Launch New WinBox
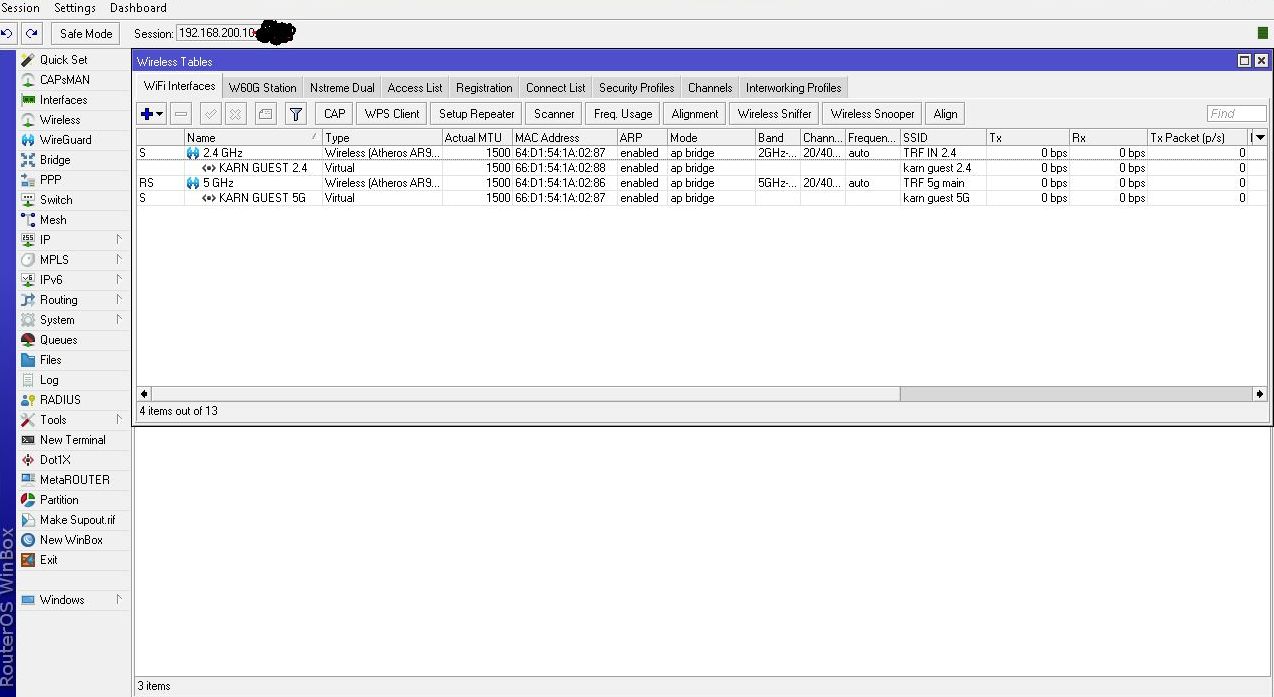 [x=71, y=540]
